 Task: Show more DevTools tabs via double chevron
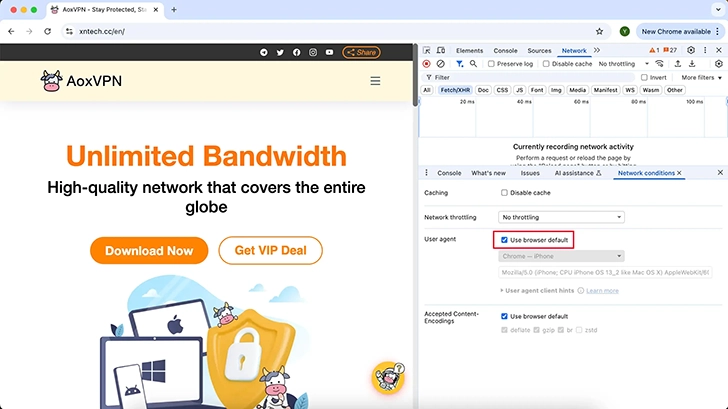pyautogui.click(x=597, y=50)
